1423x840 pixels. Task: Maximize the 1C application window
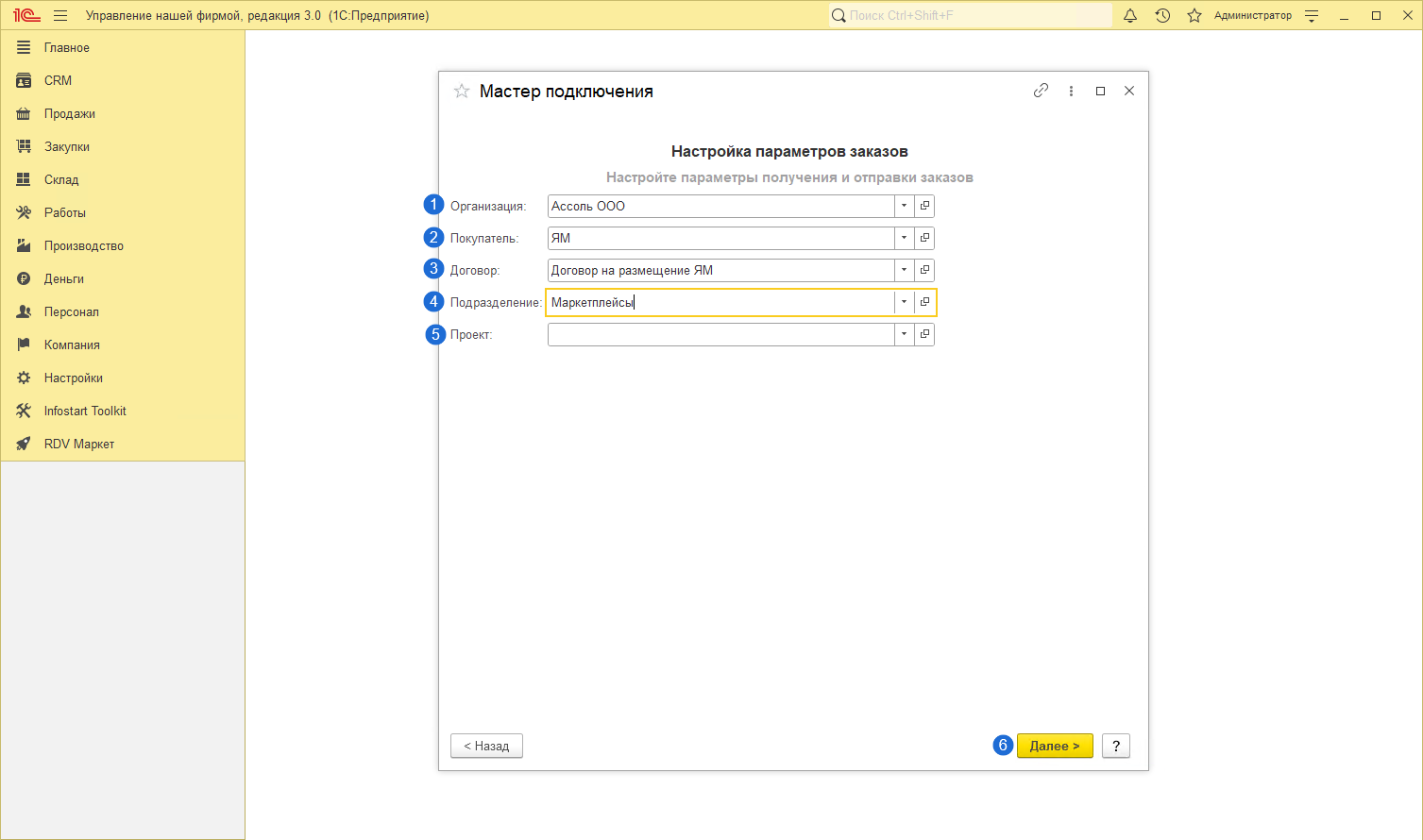(1376, 15)
